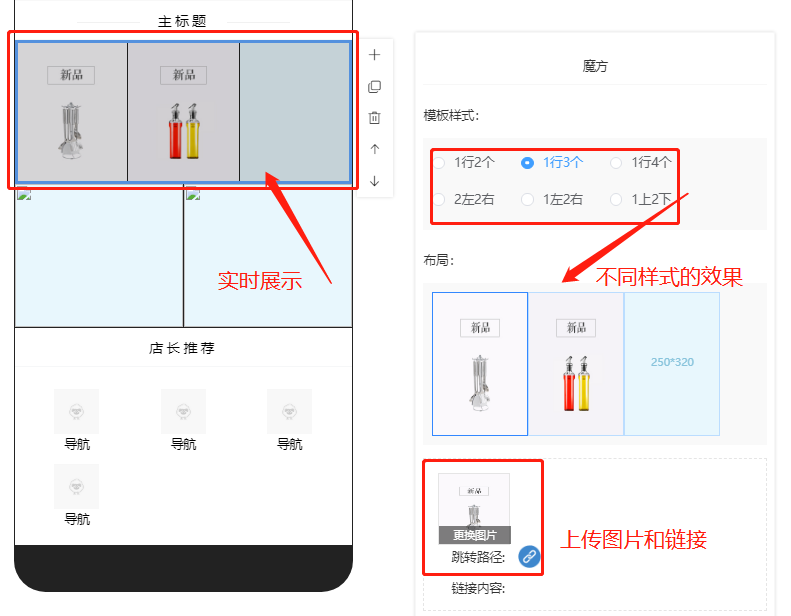Screen dimensions: 791x616
Task: Click the fourth 导航 icon in second row
Action: point(77,486)
